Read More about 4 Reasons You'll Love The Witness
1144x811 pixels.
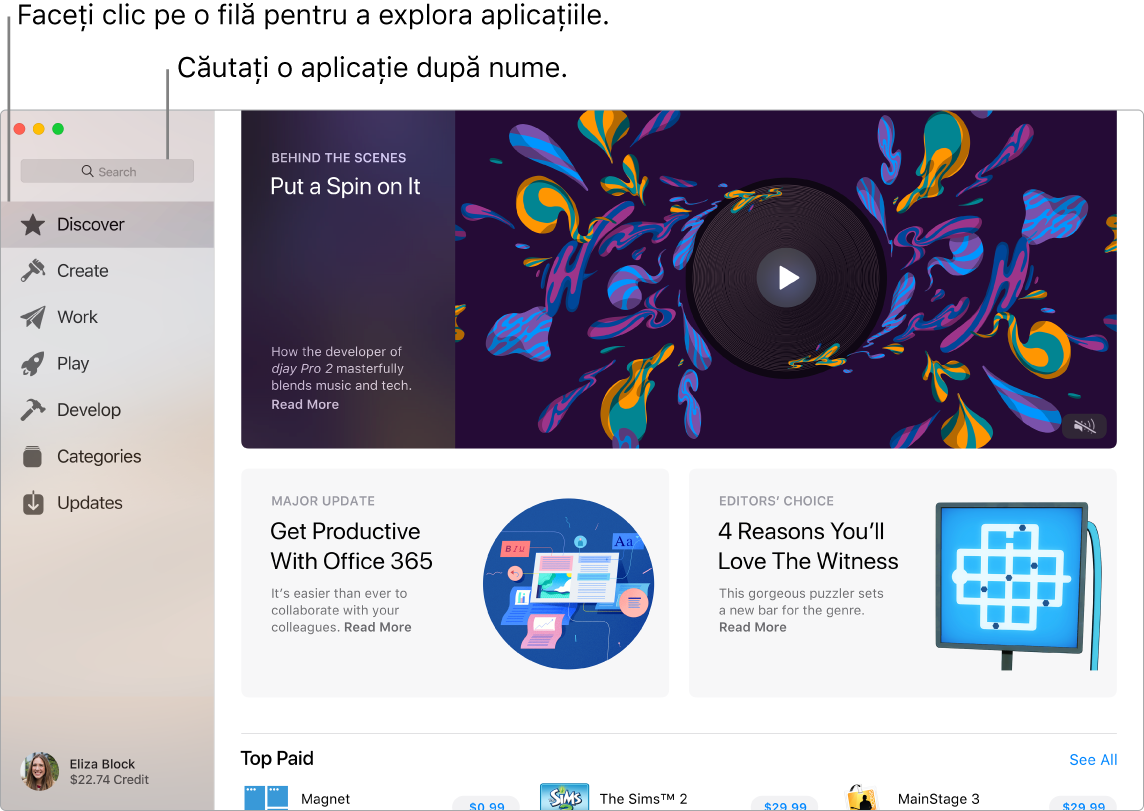tap(752, 626)
